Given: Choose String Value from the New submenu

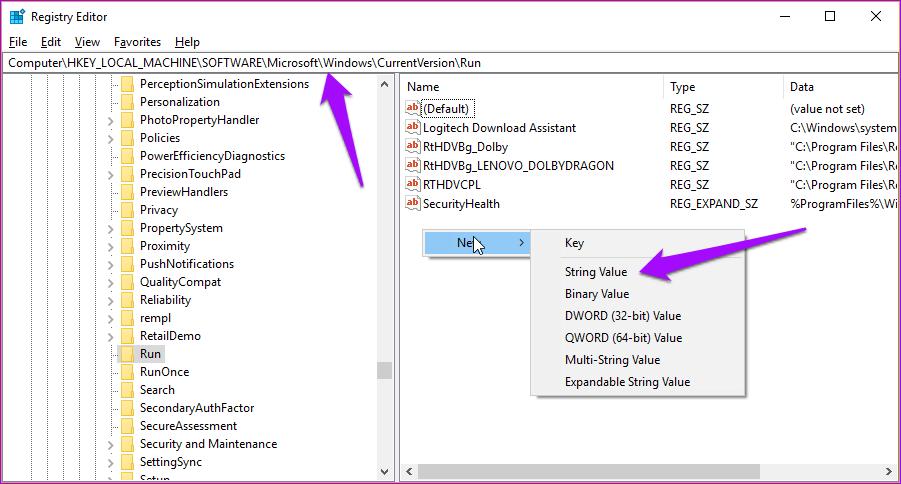Looking at the screenshot, I should (x=596, y=272).
